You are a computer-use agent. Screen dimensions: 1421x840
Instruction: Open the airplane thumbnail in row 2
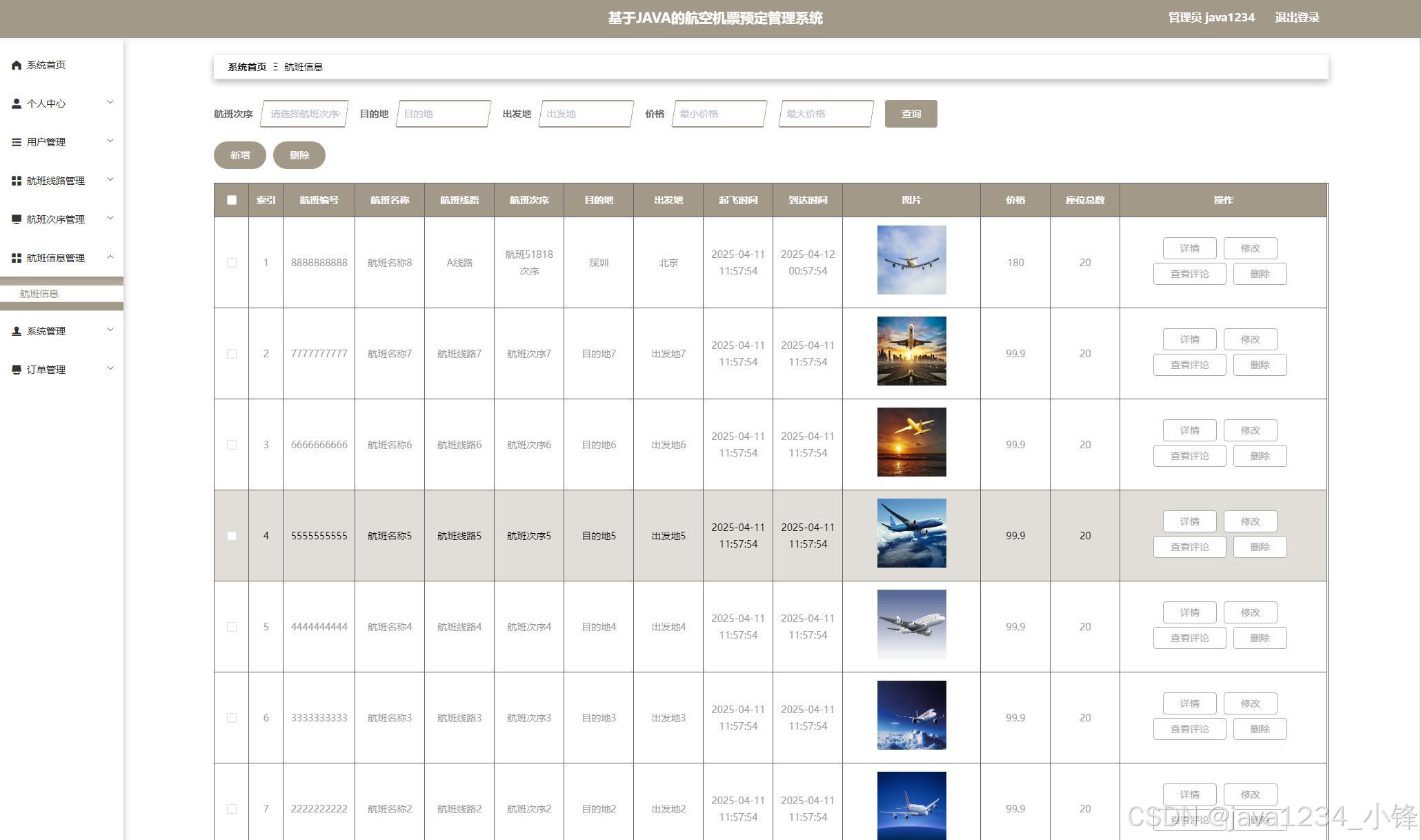click(x=911, y=351)
